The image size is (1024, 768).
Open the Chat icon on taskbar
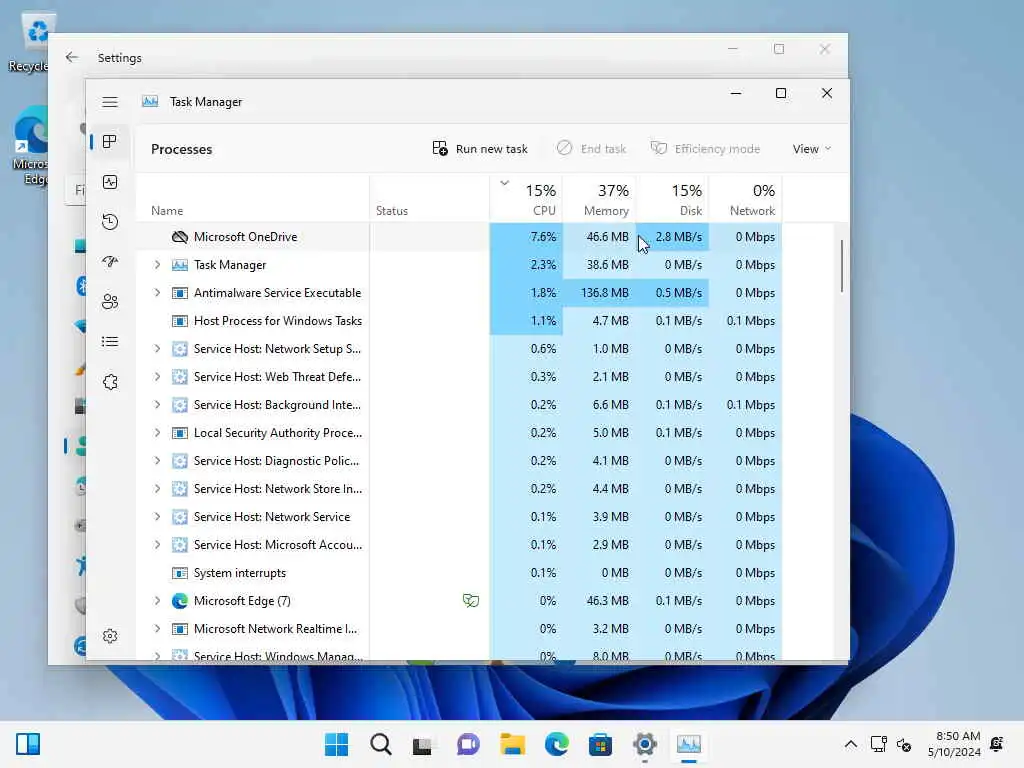(x=468, y=744)
